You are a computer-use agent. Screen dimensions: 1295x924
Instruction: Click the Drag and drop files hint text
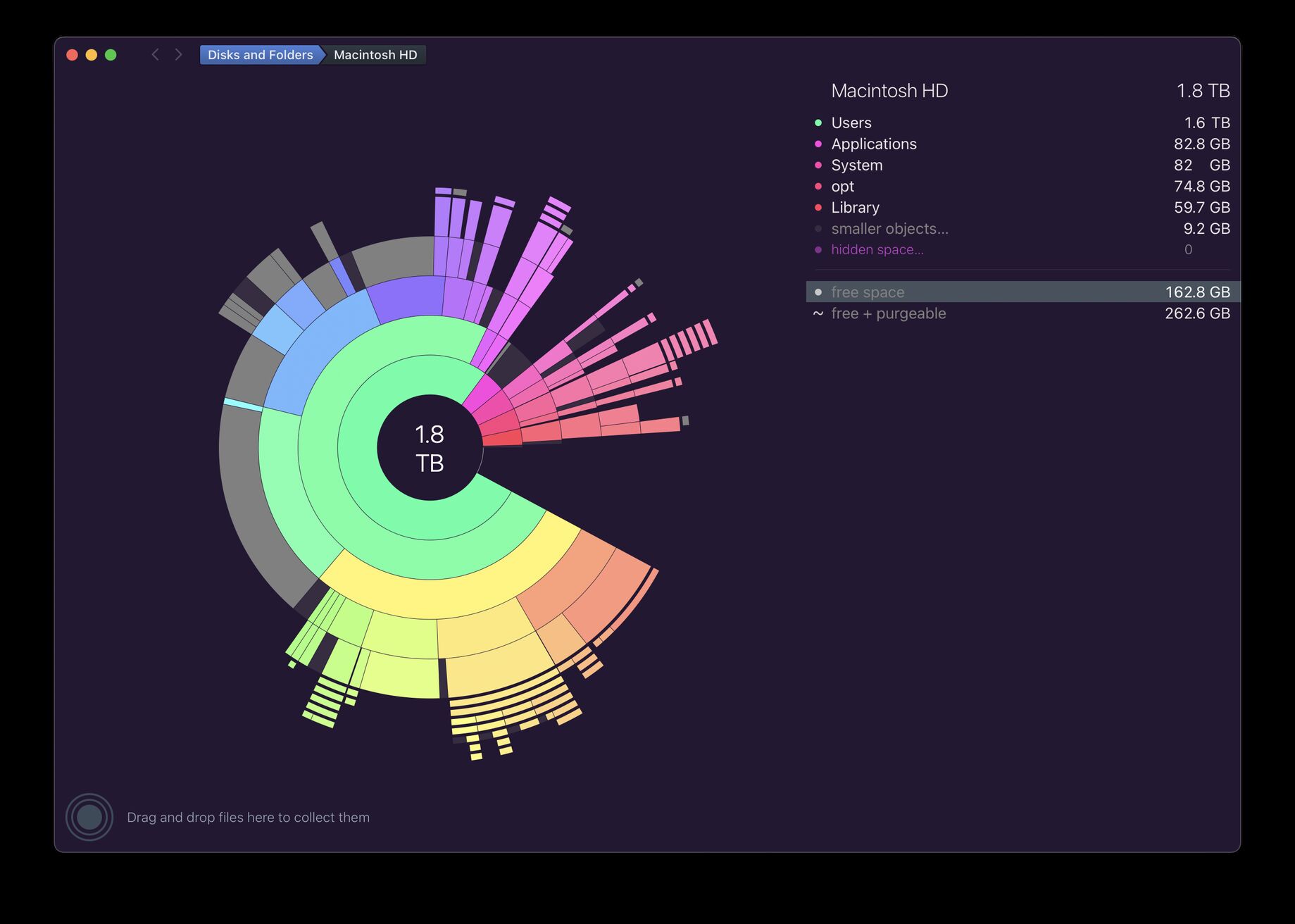(x=248, y=817)
